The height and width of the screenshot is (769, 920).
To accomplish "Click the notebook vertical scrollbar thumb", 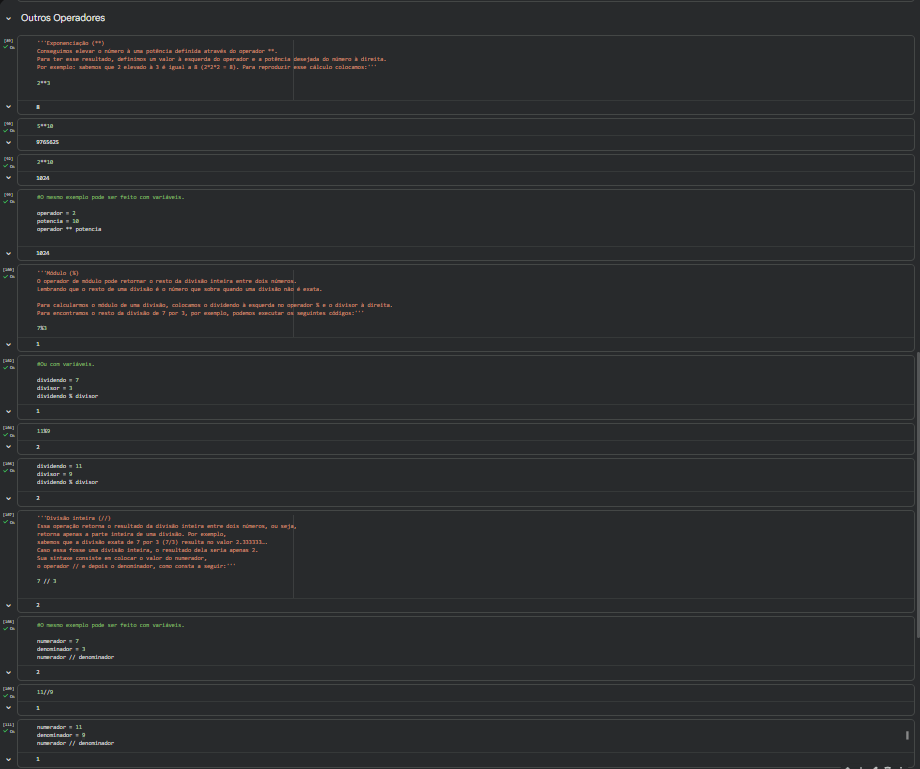I will (x=918, y=496).
